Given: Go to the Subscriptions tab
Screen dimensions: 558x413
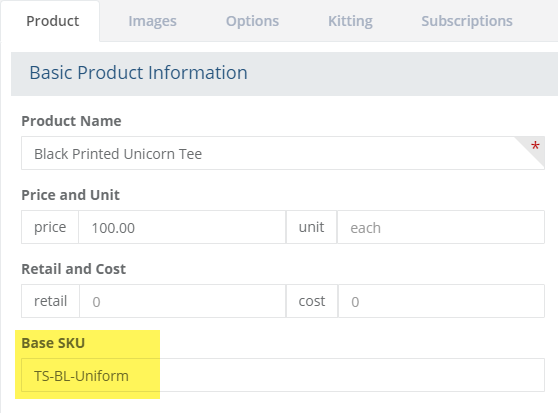Looking at the screenshot, I should coord(467,21).
